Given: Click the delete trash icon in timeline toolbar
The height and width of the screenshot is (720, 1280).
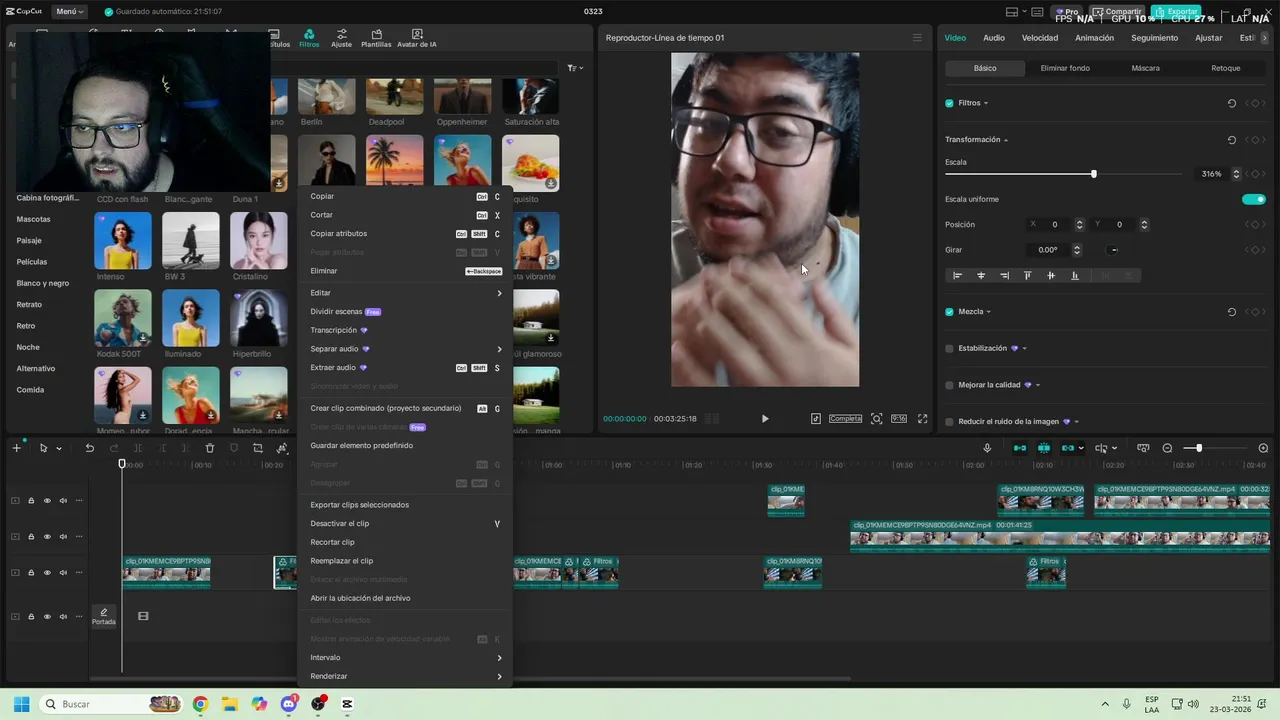Looking at the screenshot, I should pyautogui.click(x=210, y=448).
